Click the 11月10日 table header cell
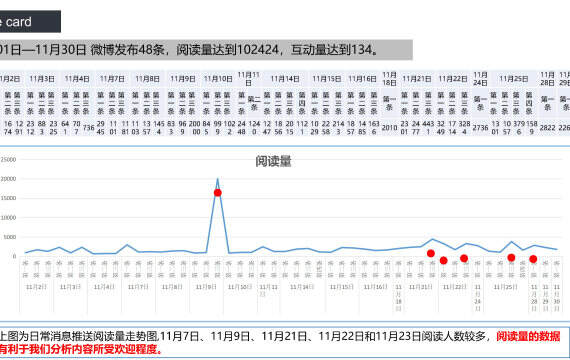 (218, 79)
